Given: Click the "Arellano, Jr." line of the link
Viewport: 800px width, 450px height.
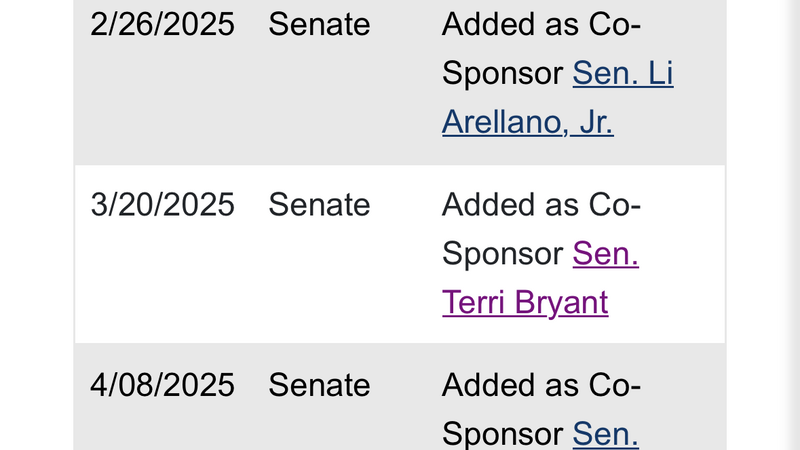Looking at the screenshot, I should [527, 122].
